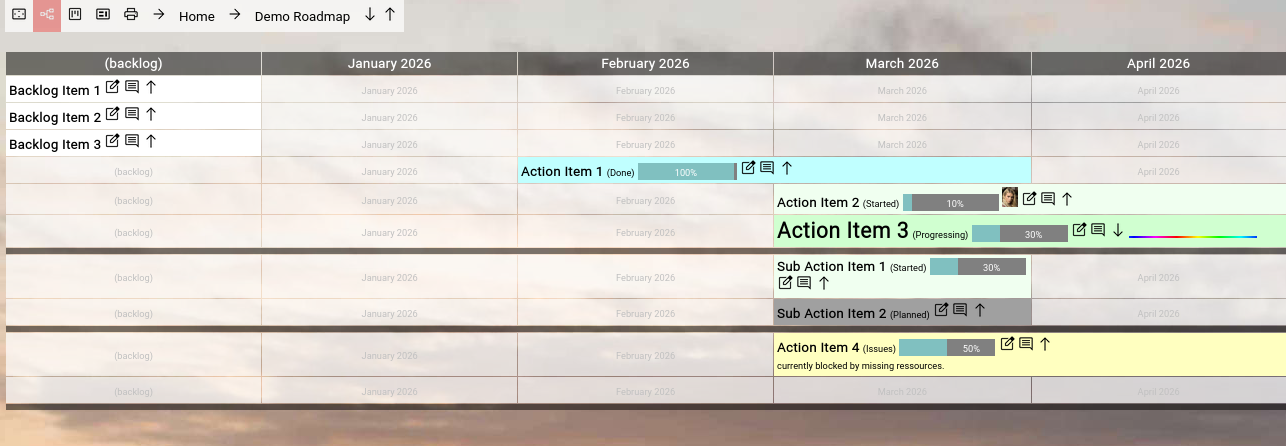Image resolution: width=1286 pixels, height=446 pixels.
Task: Open the Demo Roadmap breadcrumb
Action: pyautogui.click(x=302, y=17)
